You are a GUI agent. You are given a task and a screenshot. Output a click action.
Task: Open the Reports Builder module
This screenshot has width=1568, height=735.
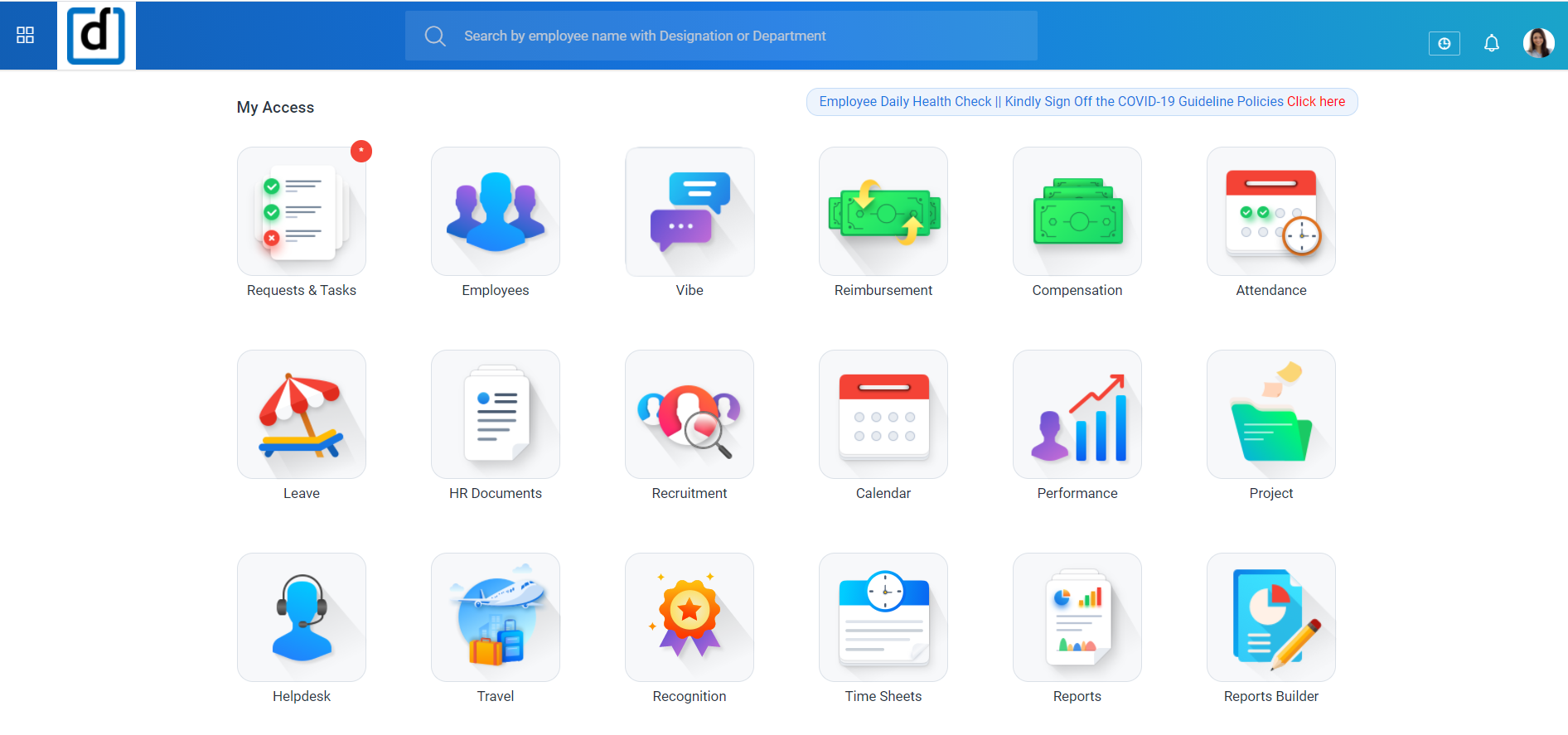[1271, 618]
